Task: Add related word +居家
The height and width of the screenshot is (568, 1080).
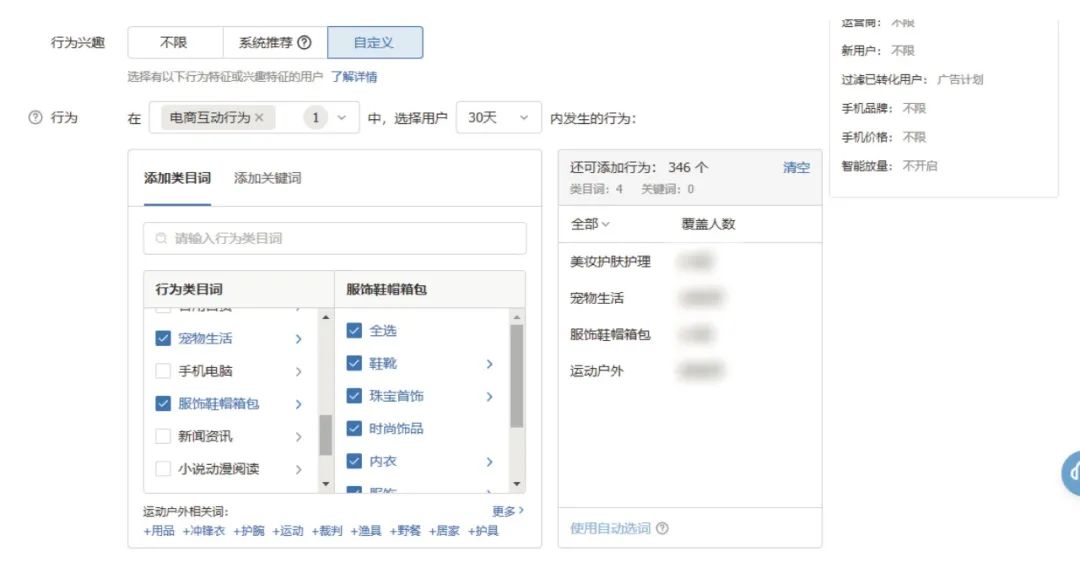Action: (x=444, y=531)
